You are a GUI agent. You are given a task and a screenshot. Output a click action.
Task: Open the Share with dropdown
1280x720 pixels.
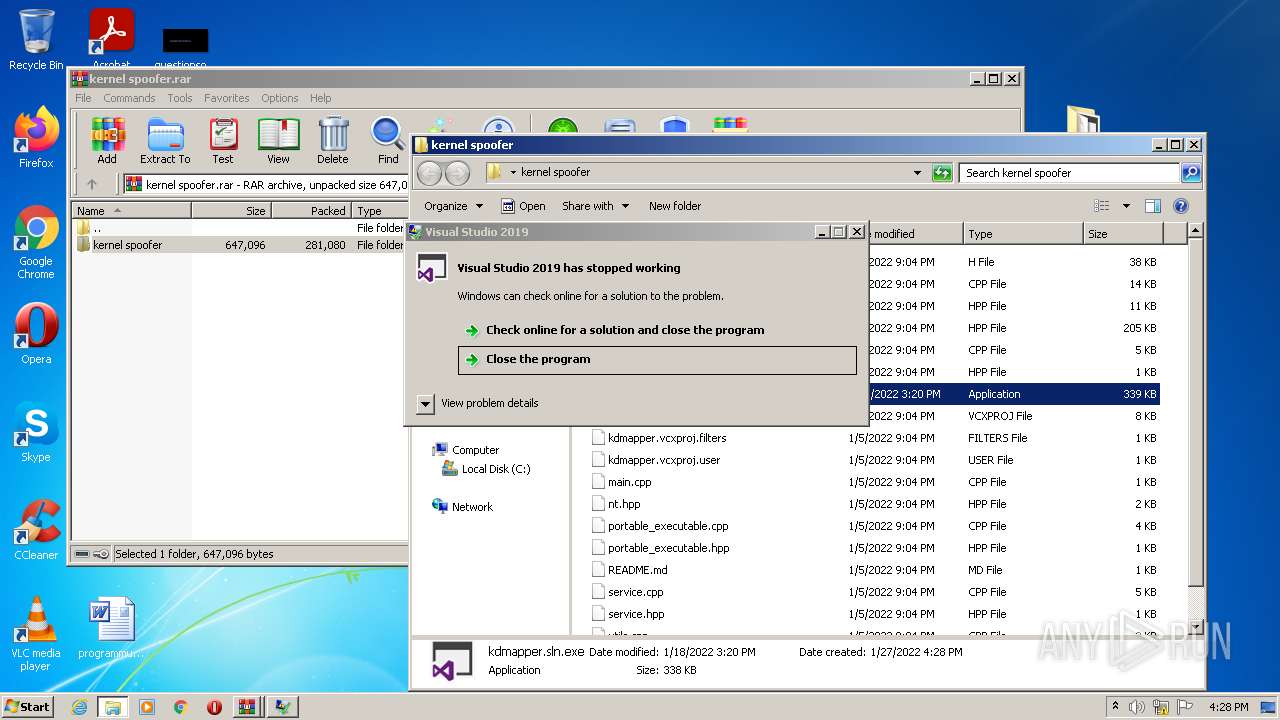click(x=595, y=206)
